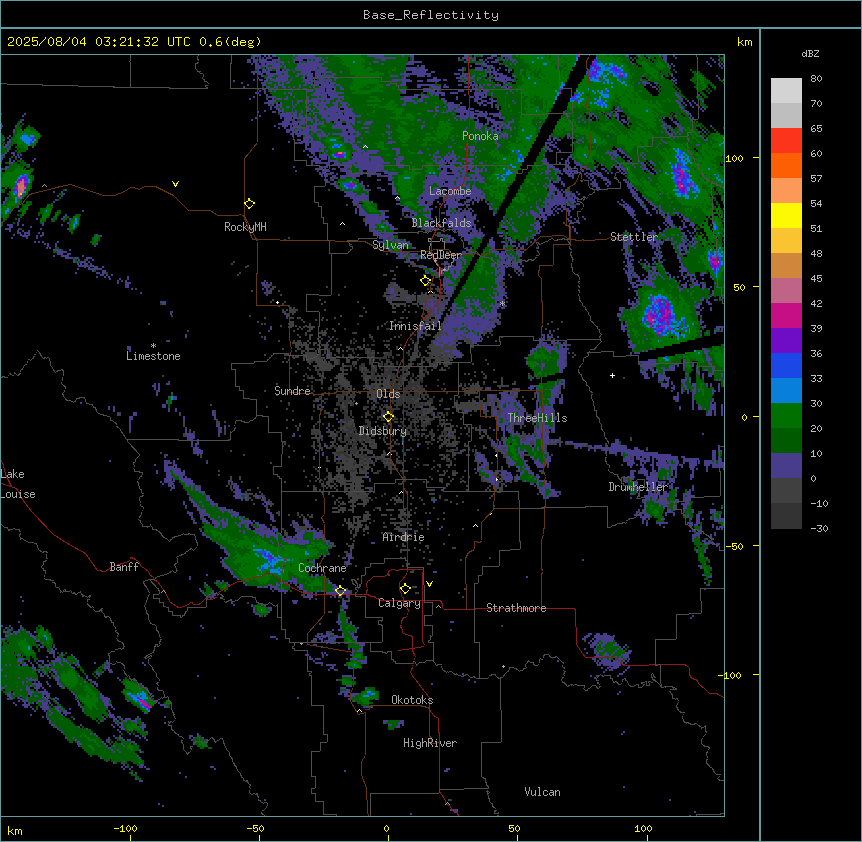Viewport: 862px width, 842px height.
Task: Click the Drumheller city label
Action: (638, 487)
